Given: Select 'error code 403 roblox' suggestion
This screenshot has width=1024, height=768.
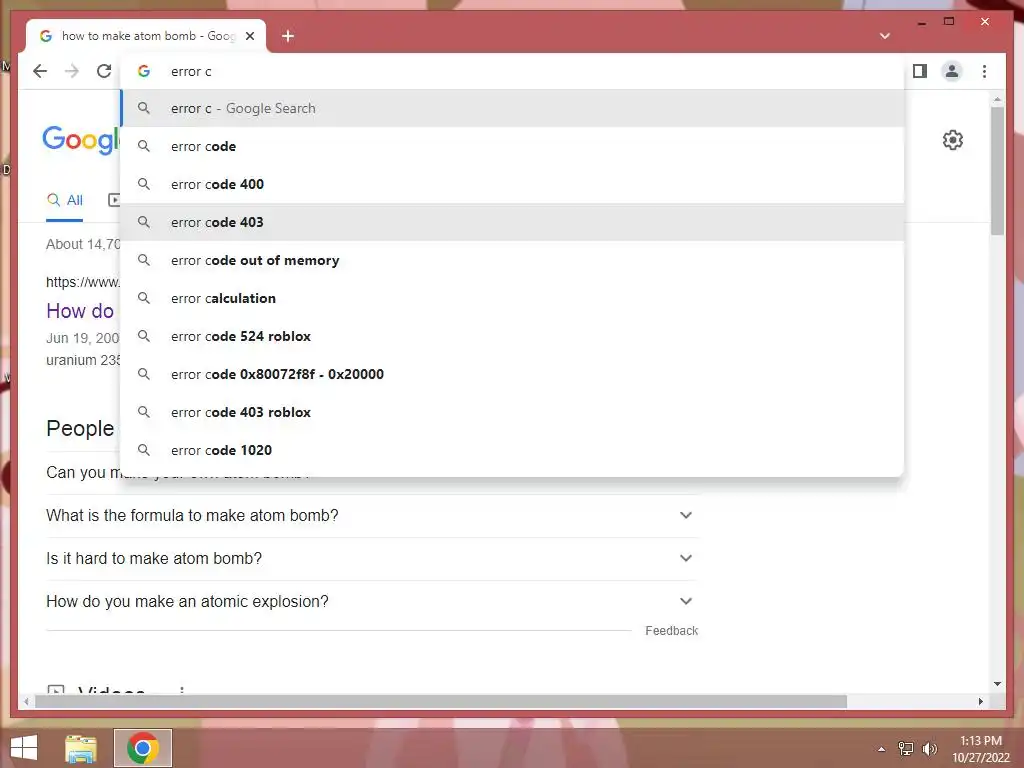Looking at the screenshot, I should 513,412.
